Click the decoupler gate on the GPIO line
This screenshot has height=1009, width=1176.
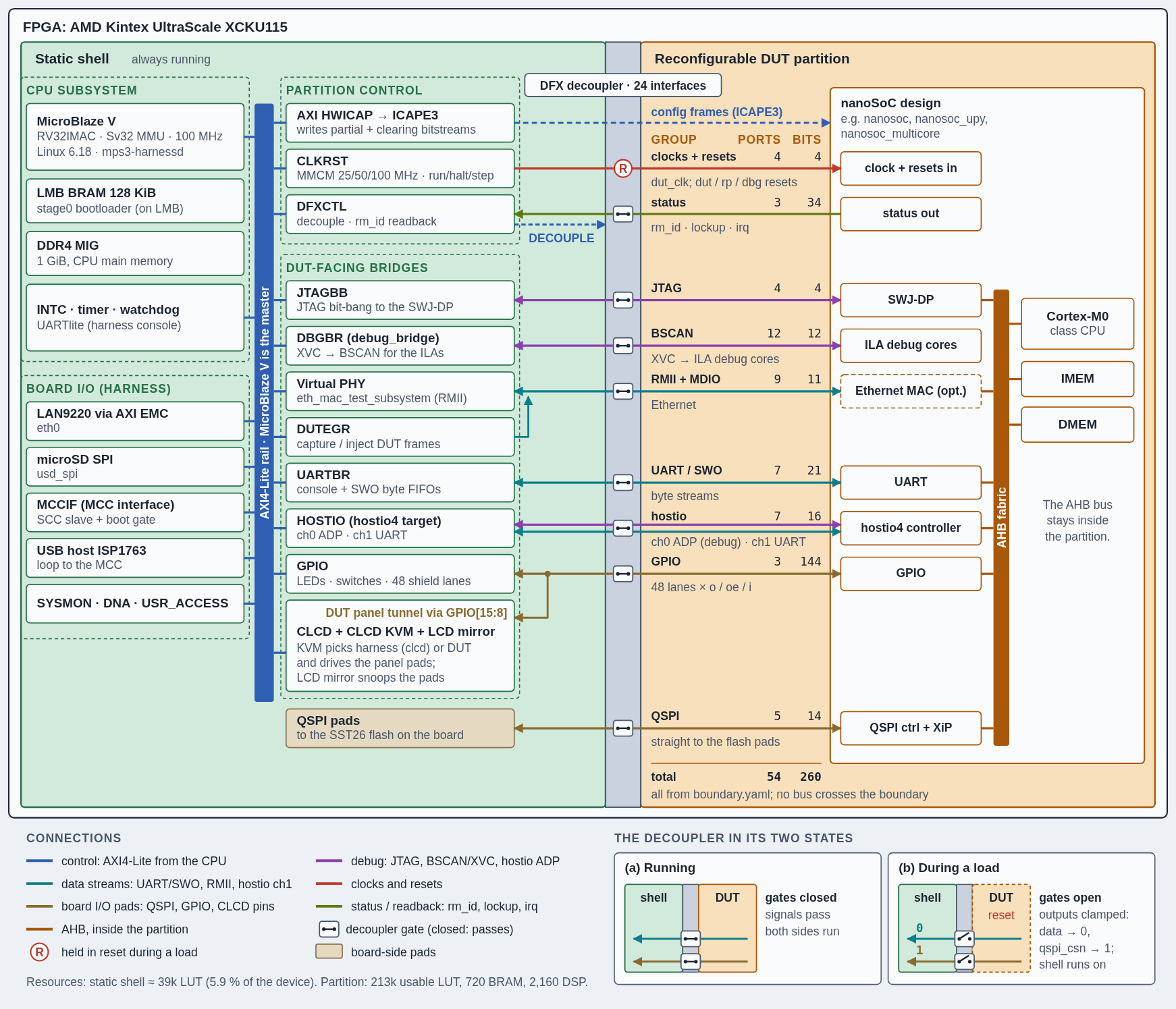(x=623, y=574)
